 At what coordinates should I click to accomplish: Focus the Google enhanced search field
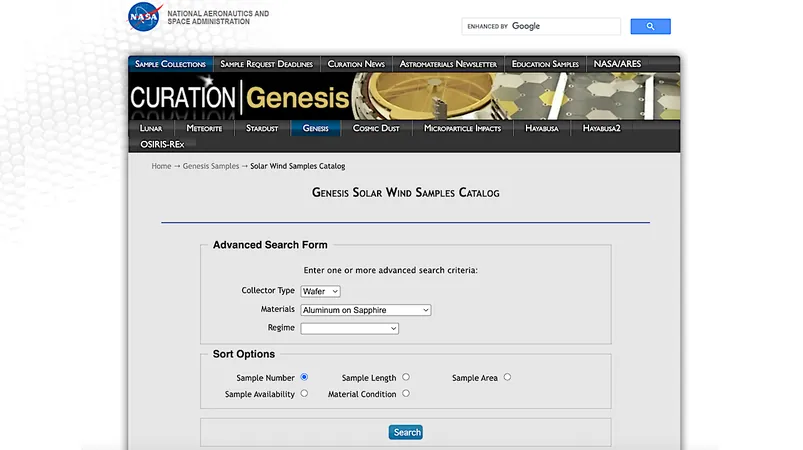click(x=541, y=26)
